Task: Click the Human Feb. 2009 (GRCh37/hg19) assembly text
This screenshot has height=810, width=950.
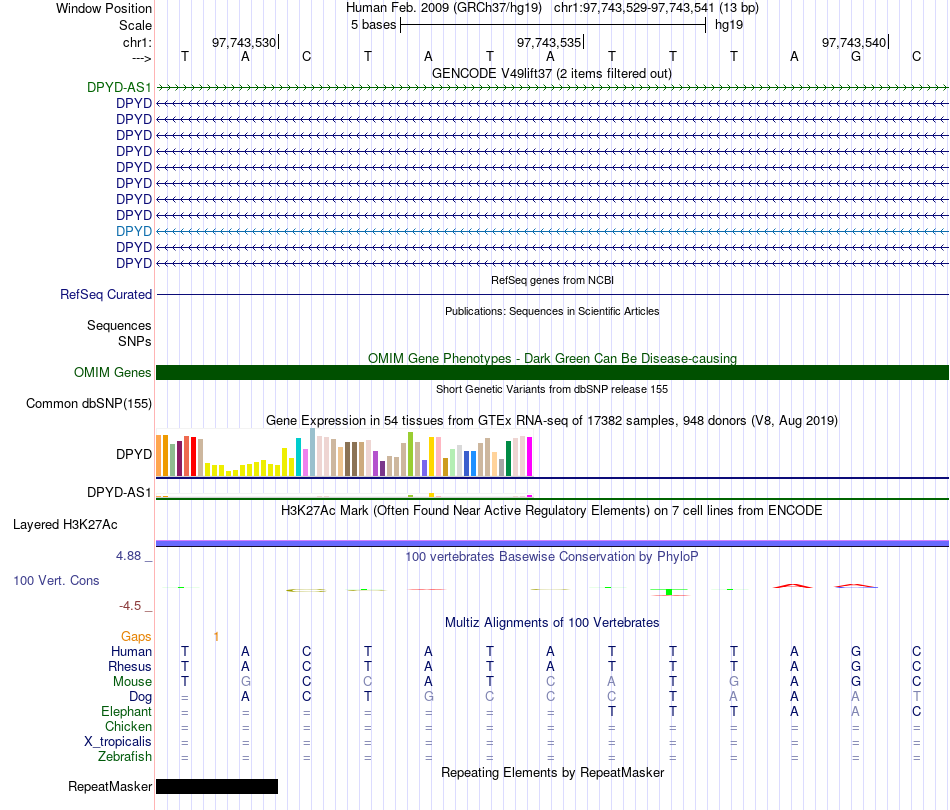Action: coord(443,8)
